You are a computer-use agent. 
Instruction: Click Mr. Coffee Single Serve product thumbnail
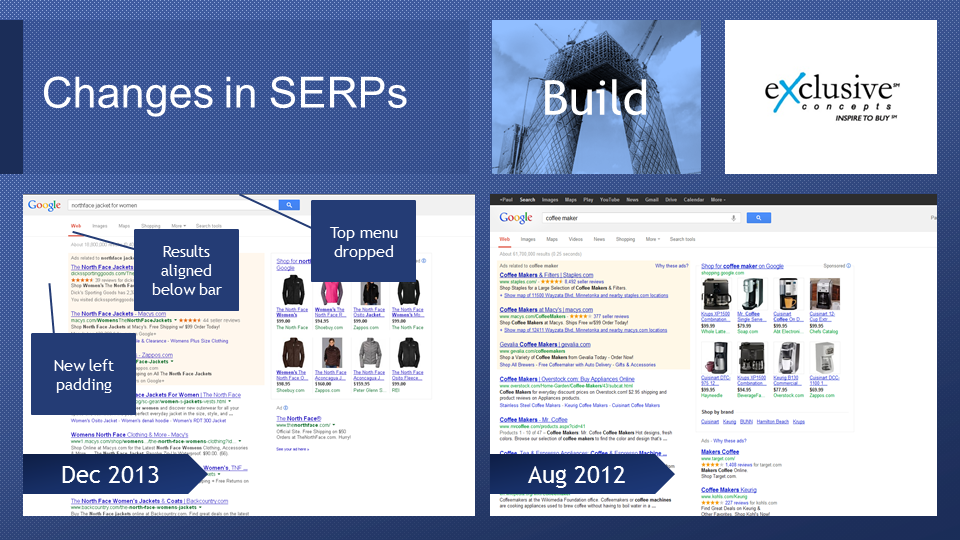pyautogui.click(x=751, y=293)
